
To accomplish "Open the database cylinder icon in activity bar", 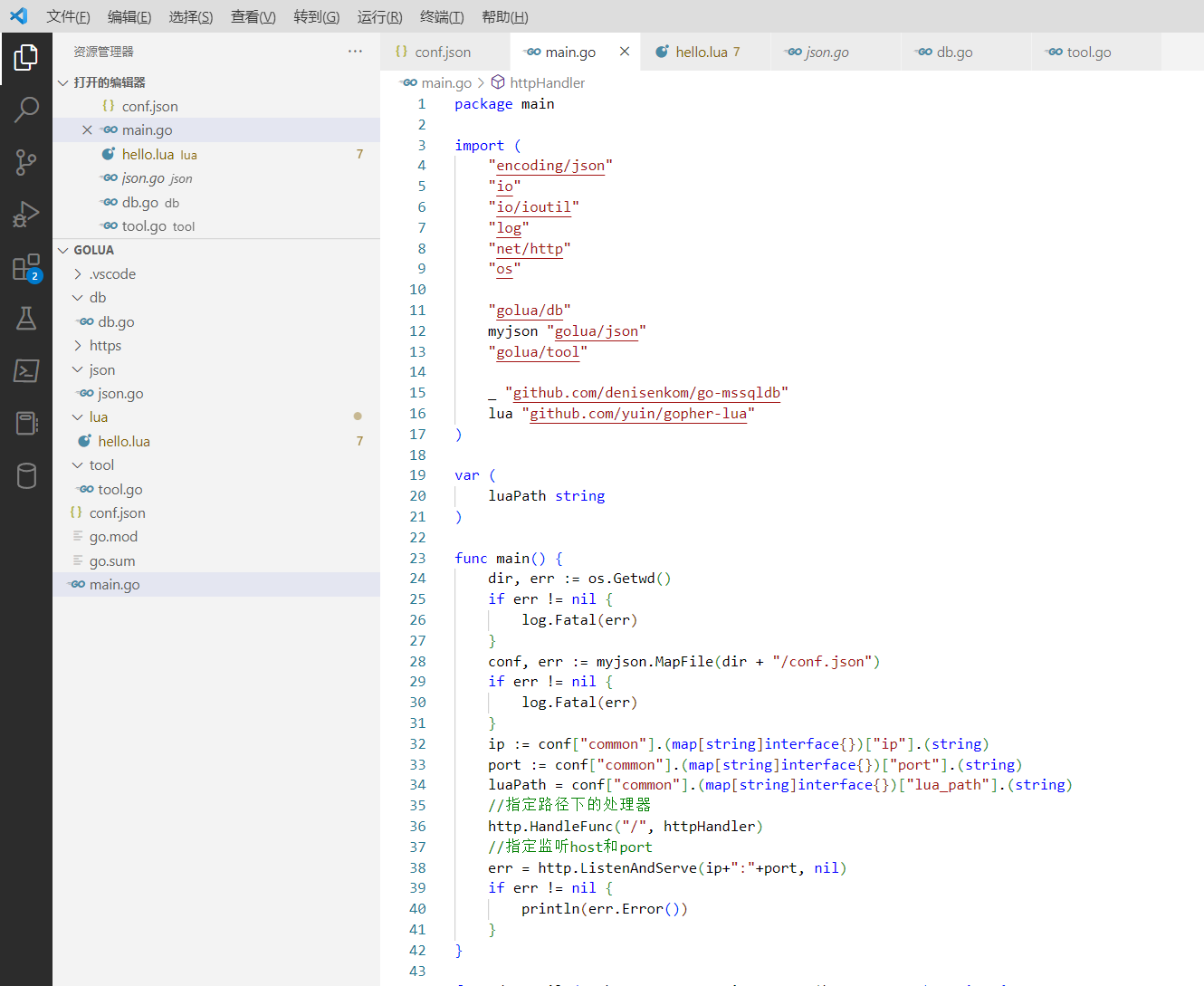I will 26,476.
